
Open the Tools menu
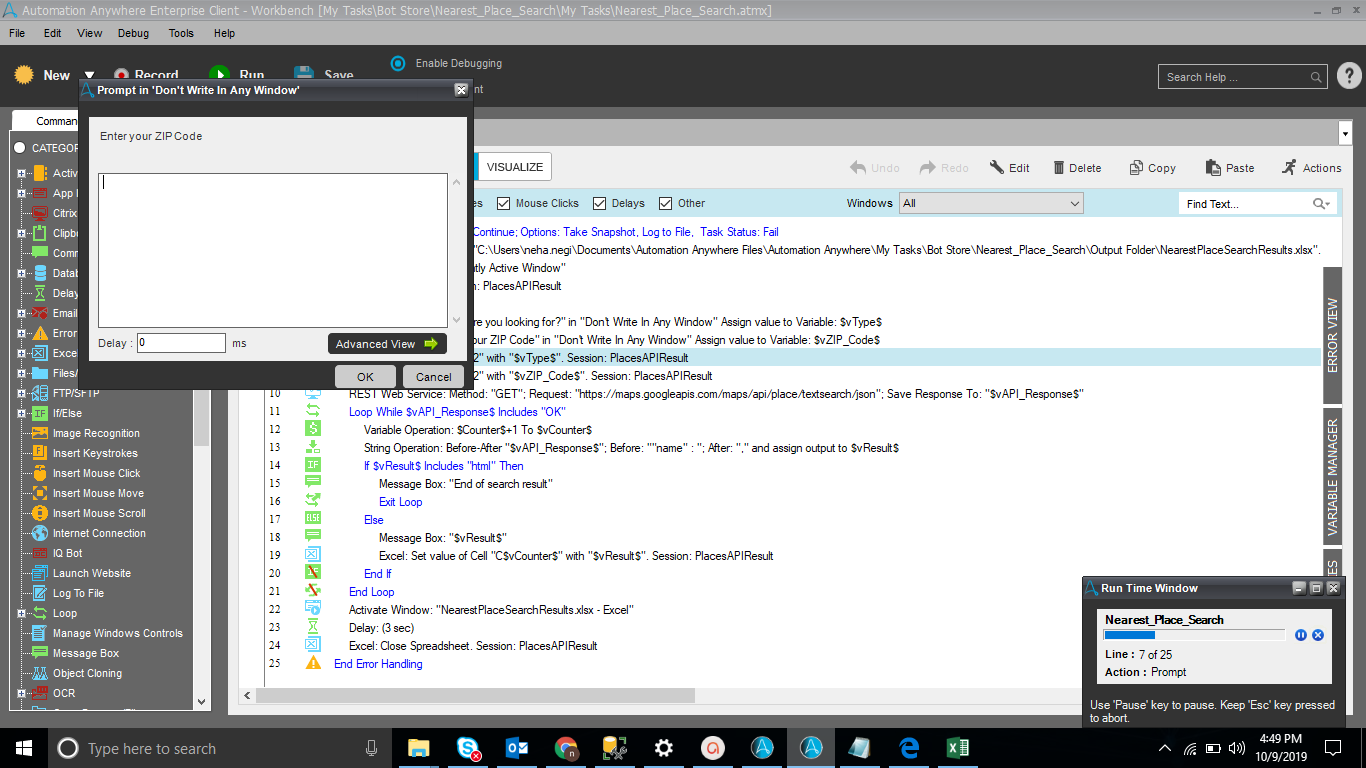point(181,33)
